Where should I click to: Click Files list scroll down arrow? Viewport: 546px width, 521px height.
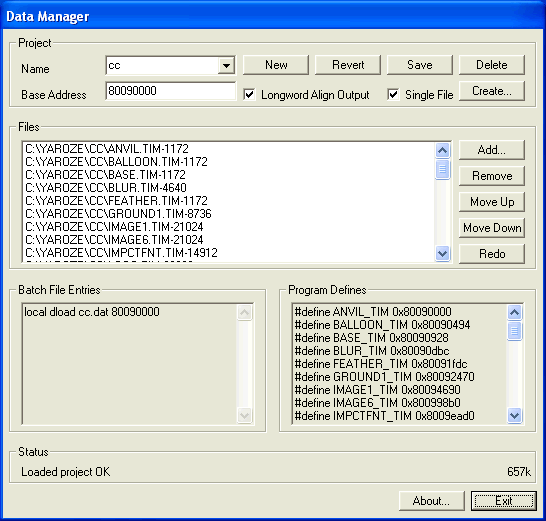(442, 253)
